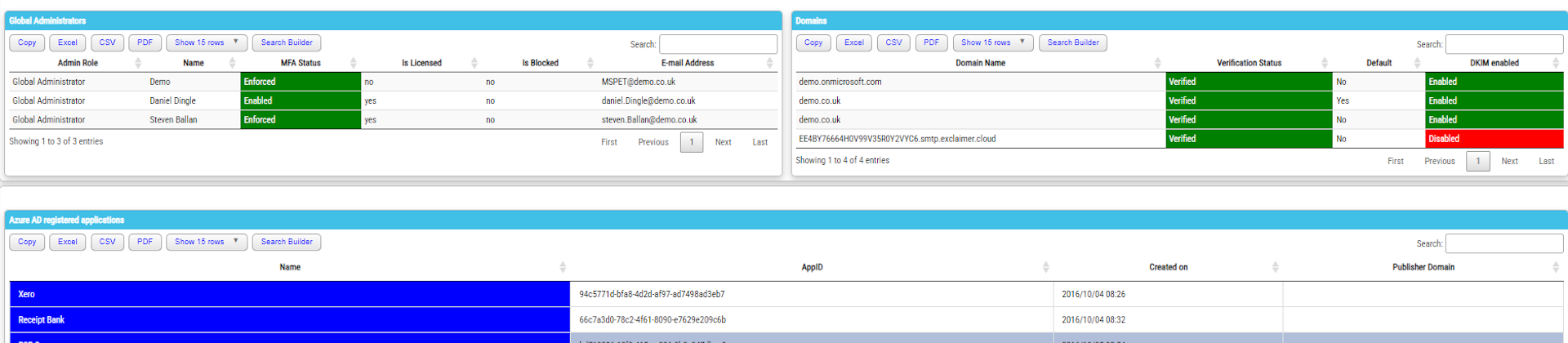1568x343 pixels.
Task: Go to Next page in Global Administrators
Action: click(723, 142)
